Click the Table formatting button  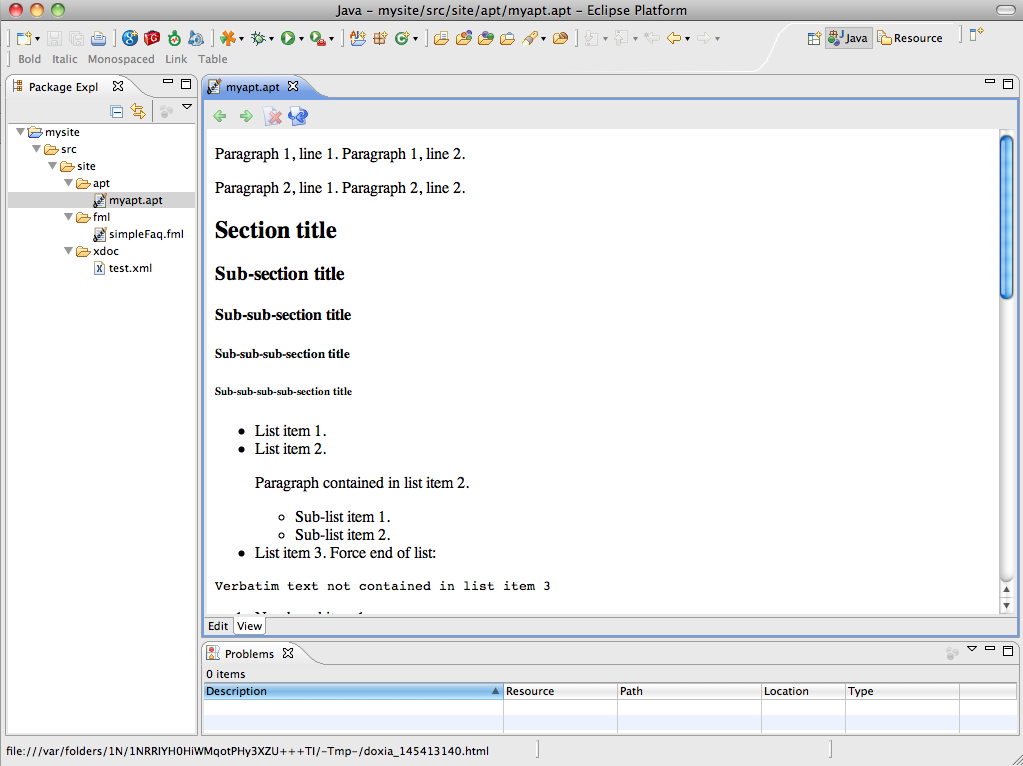pos(213,59)
